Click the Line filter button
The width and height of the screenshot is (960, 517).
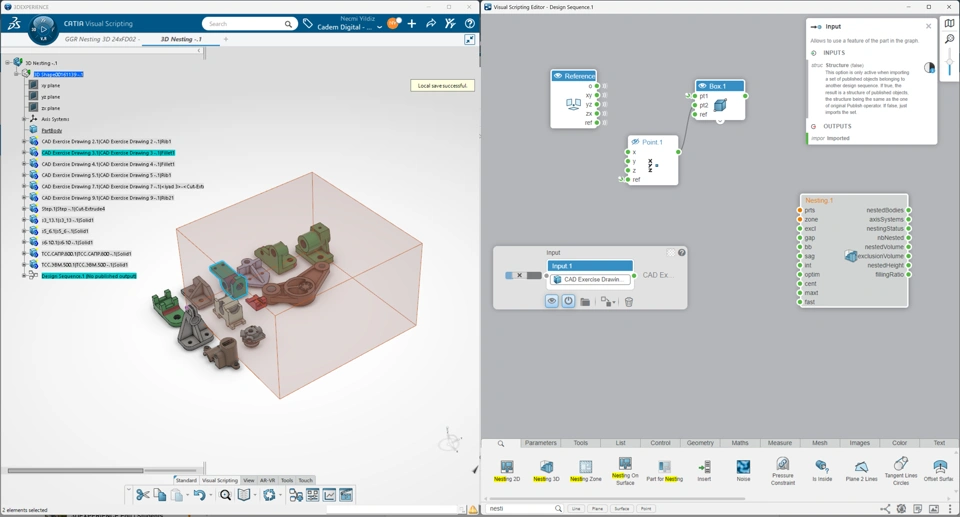576,508
